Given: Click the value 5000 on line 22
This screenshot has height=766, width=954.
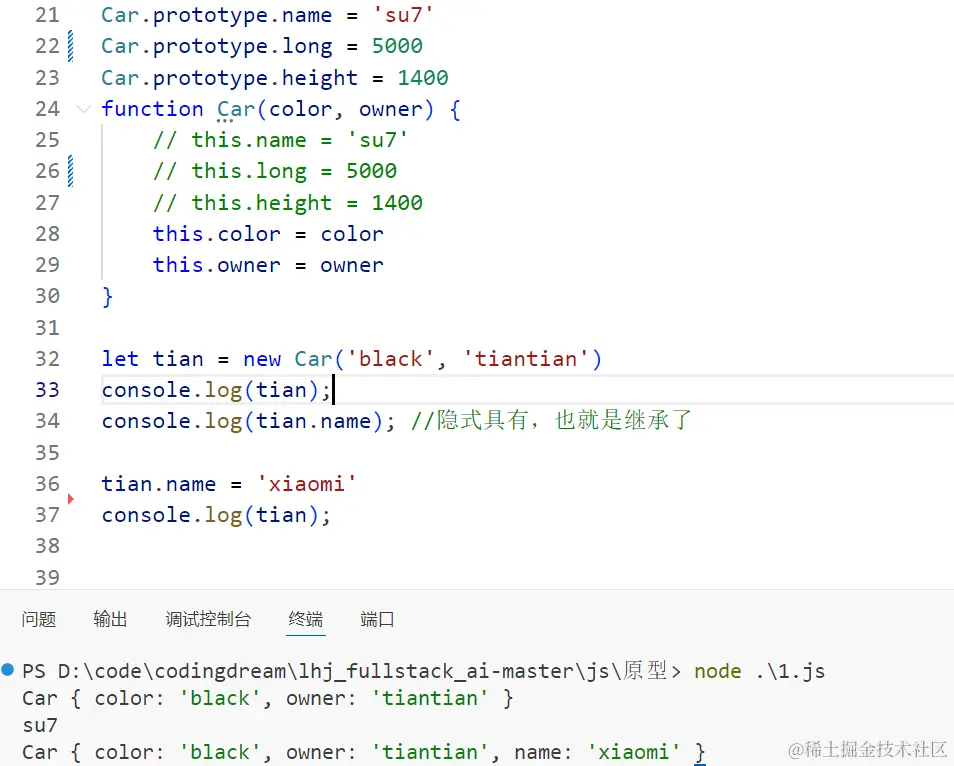Looking at the screenshot, I should pyautogui.click(x=397, y=46).
